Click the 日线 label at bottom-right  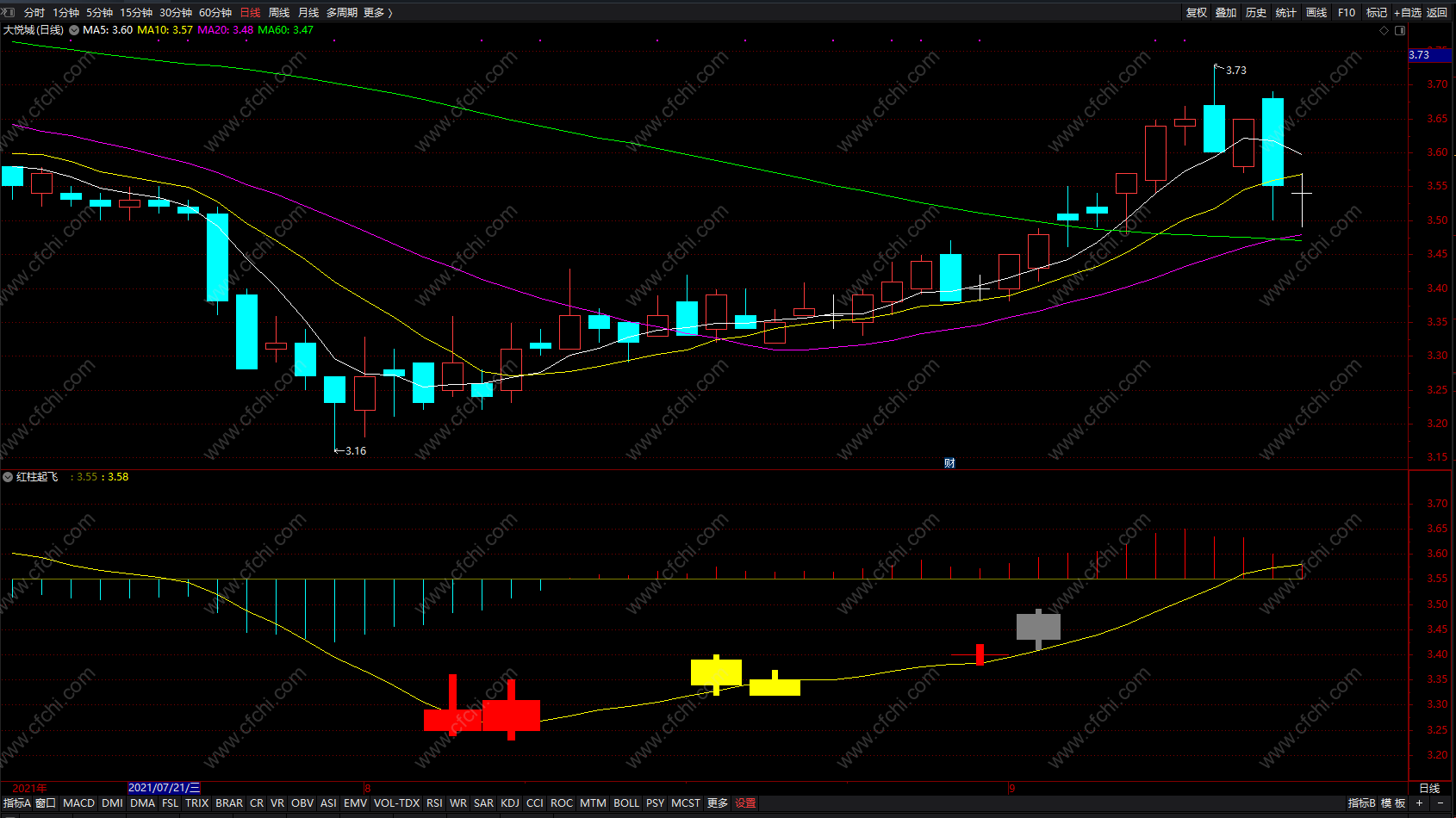click(1429, 788)
